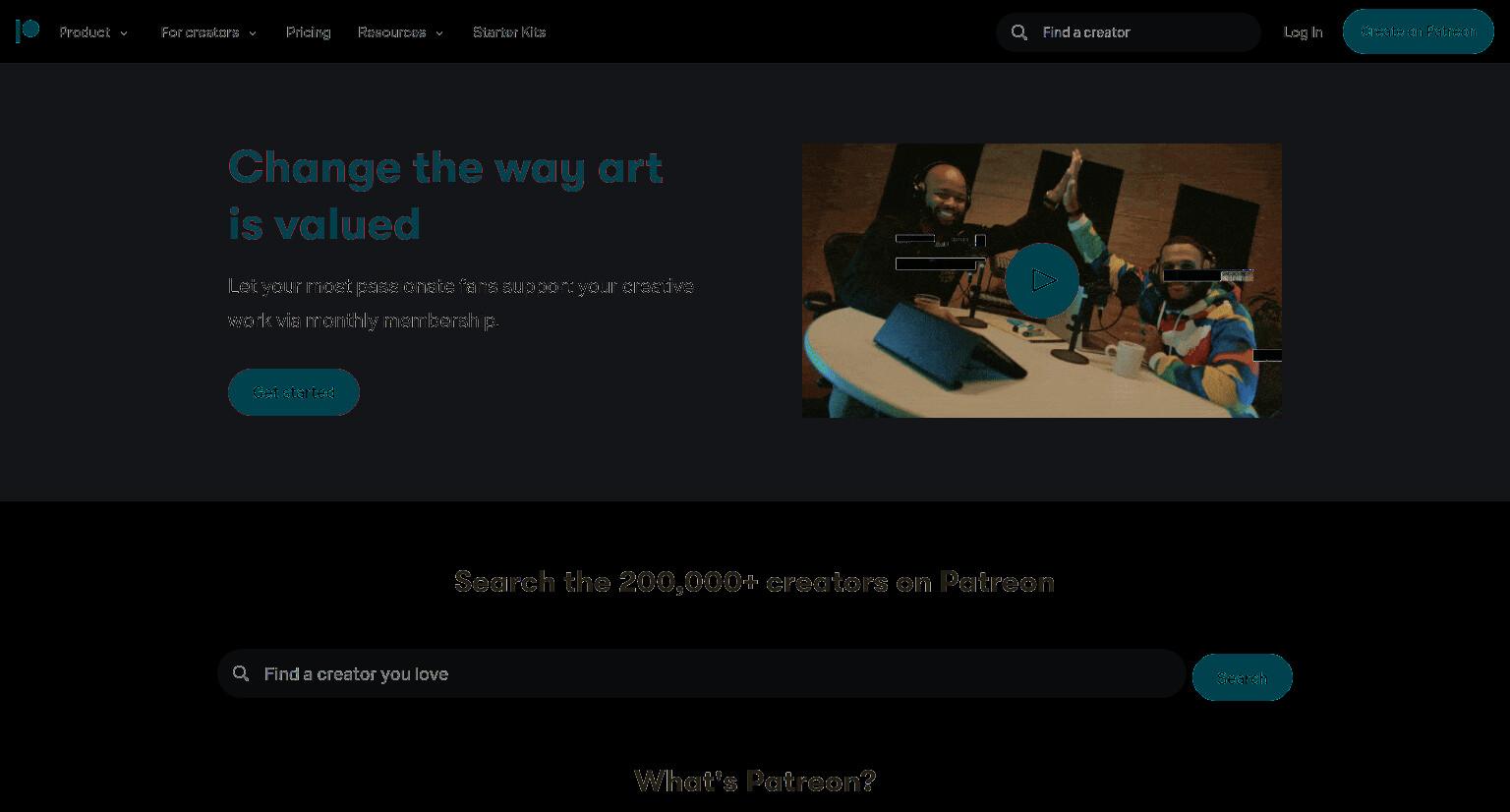Open the Resources menu
1510x812 pixels.
(391, 32)
